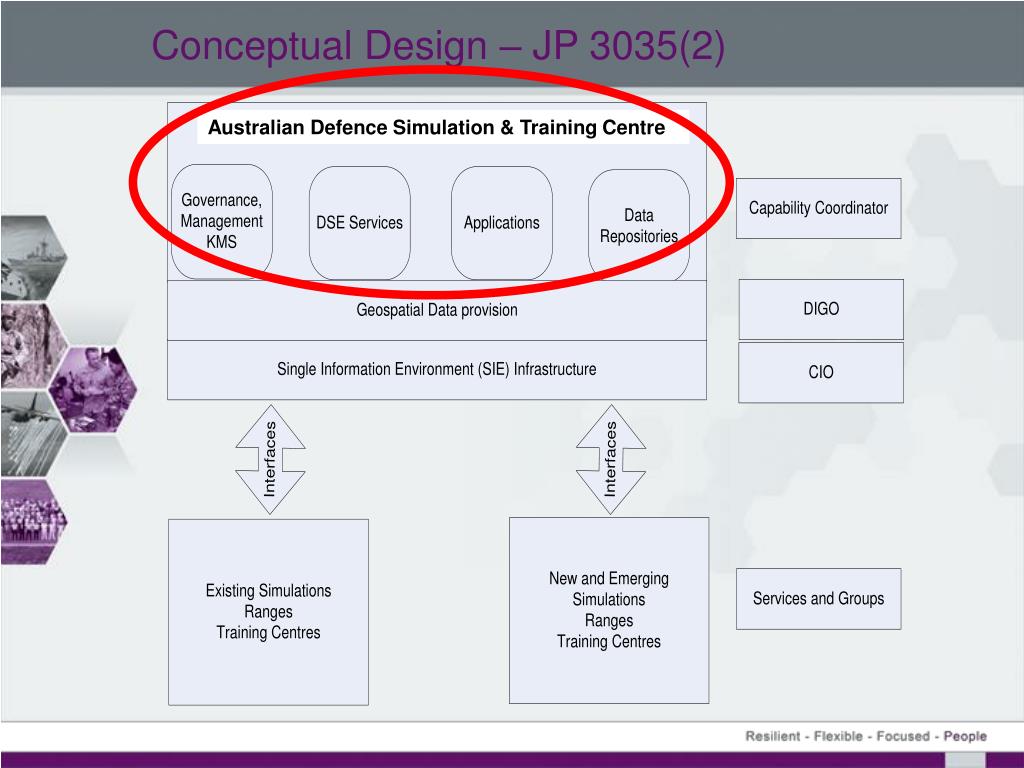Image resolution: width=1024 pixels, height=768 pixels.
Task: Select the Data Repositories box
Action: [x=639, y=225]
